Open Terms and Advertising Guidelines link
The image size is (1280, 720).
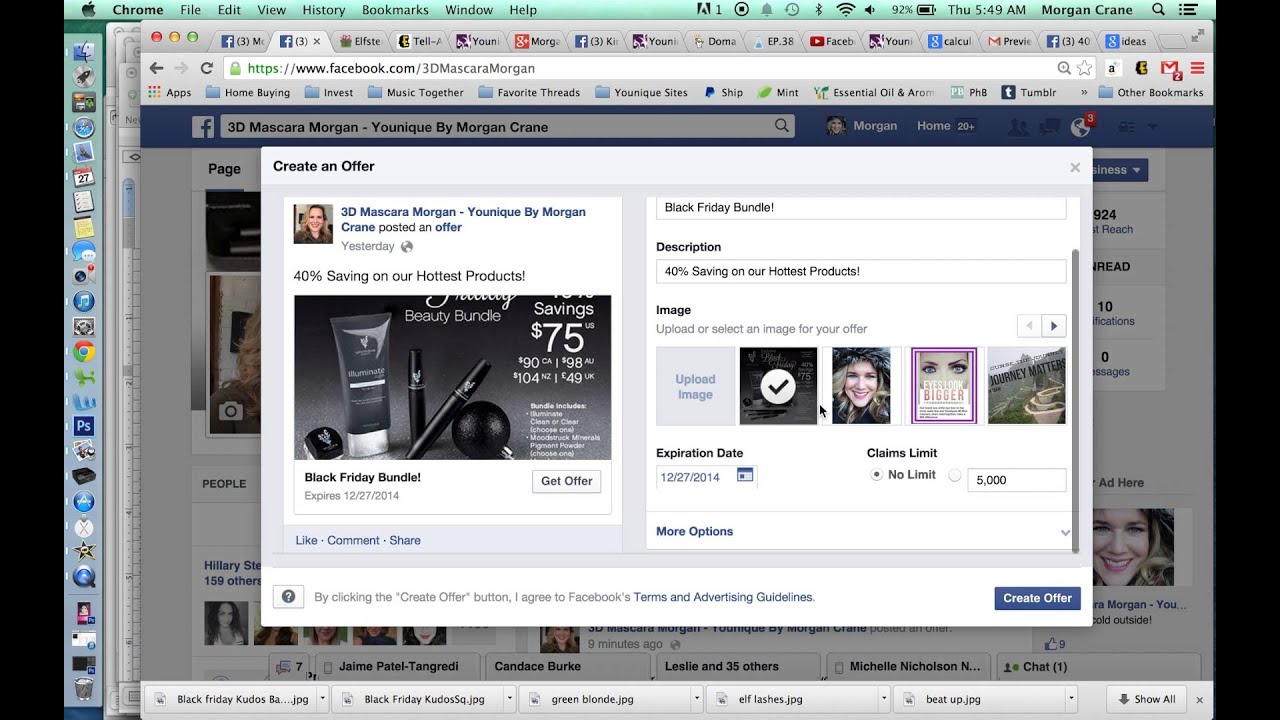[x=723, y=597]
